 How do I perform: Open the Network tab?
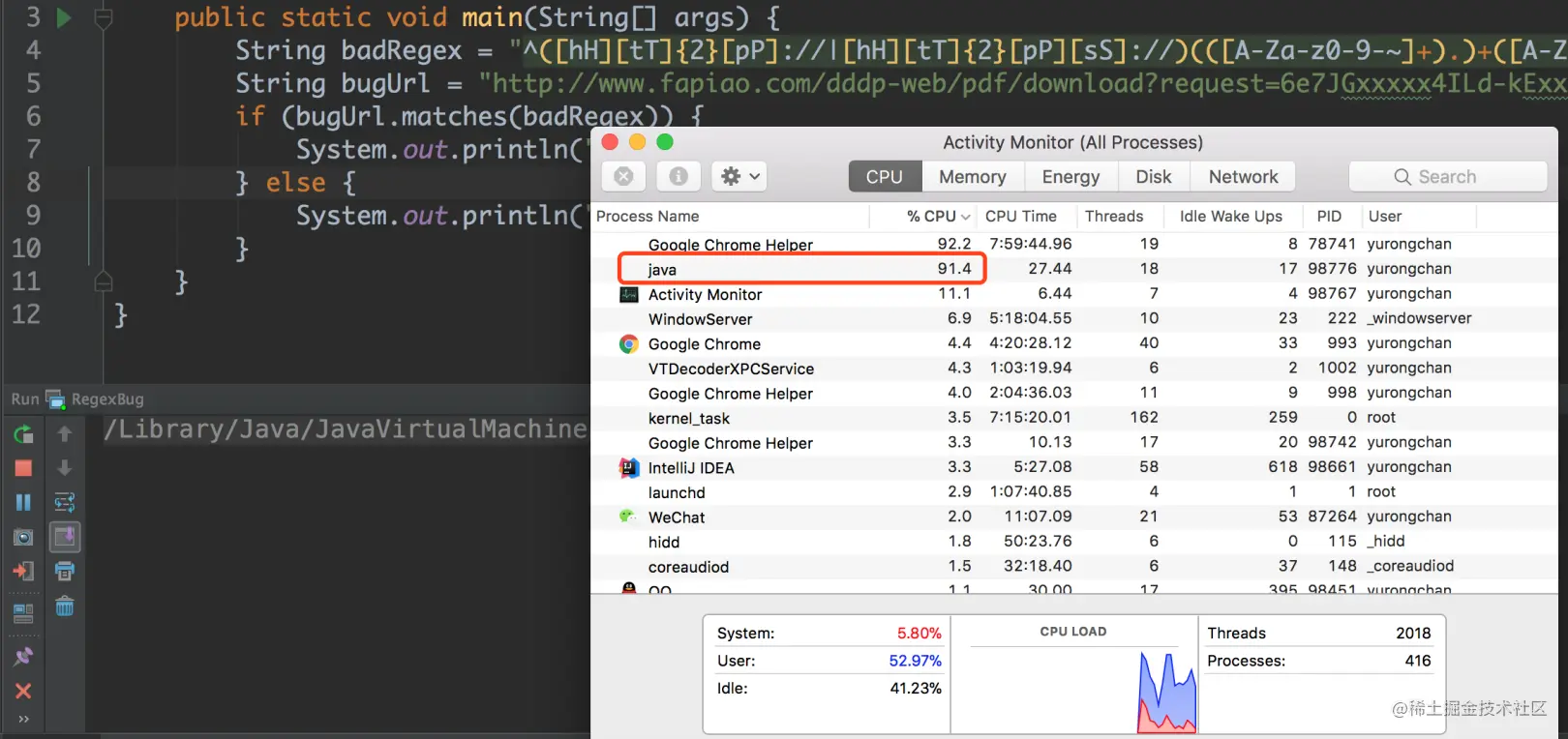pos(1243,177)
